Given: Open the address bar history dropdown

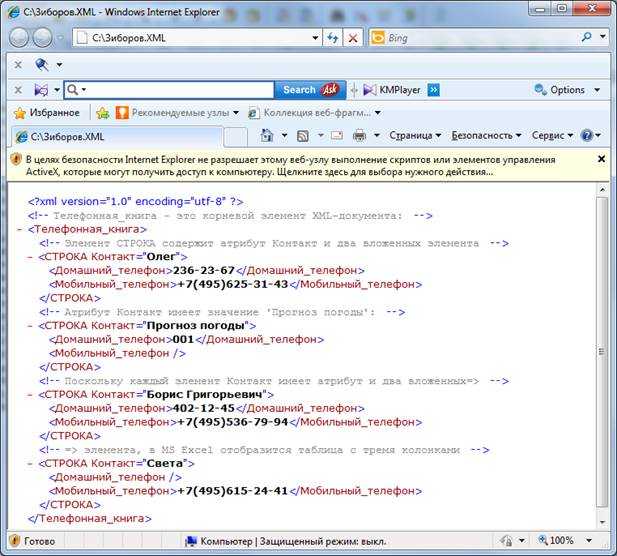Looking at the screenshot, I should click(x=316, y=38).
